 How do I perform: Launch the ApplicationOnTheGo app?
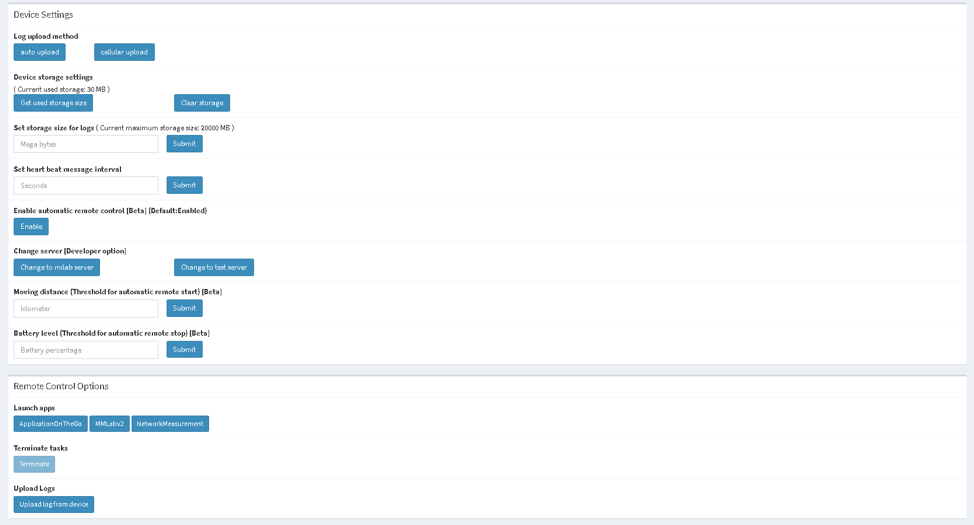pyautogui.click(x=50, y=424)
